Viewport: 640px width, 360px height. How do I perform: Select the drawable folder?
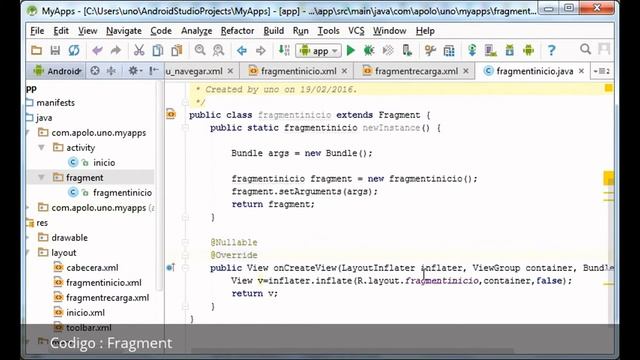69,238
